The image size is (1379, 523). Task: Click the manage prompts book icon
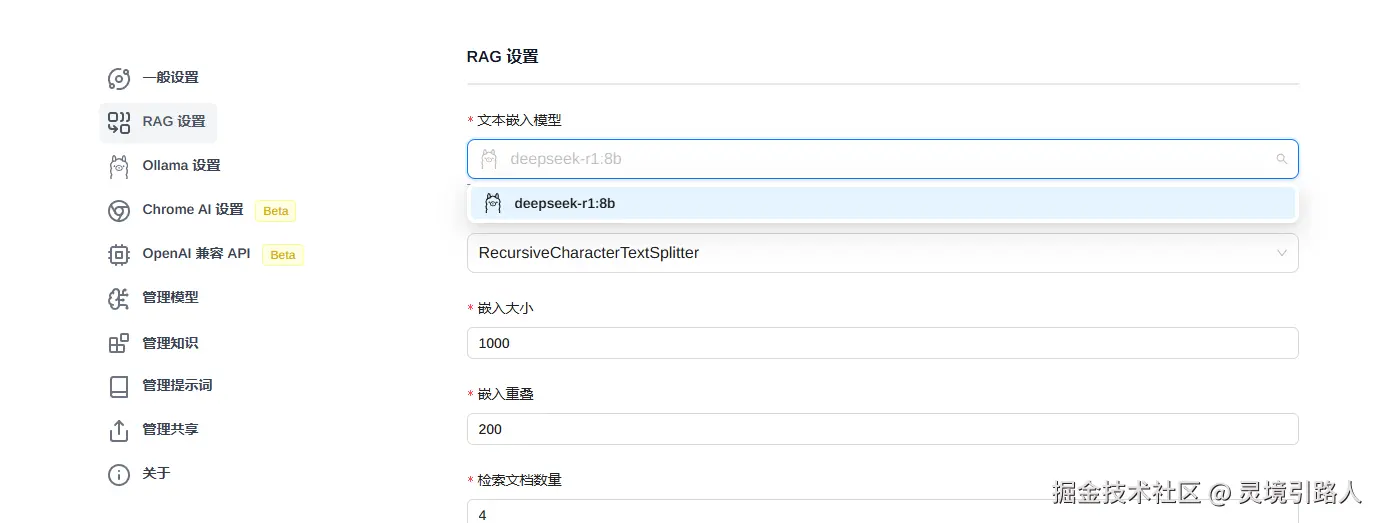click(x=119, y=386)
